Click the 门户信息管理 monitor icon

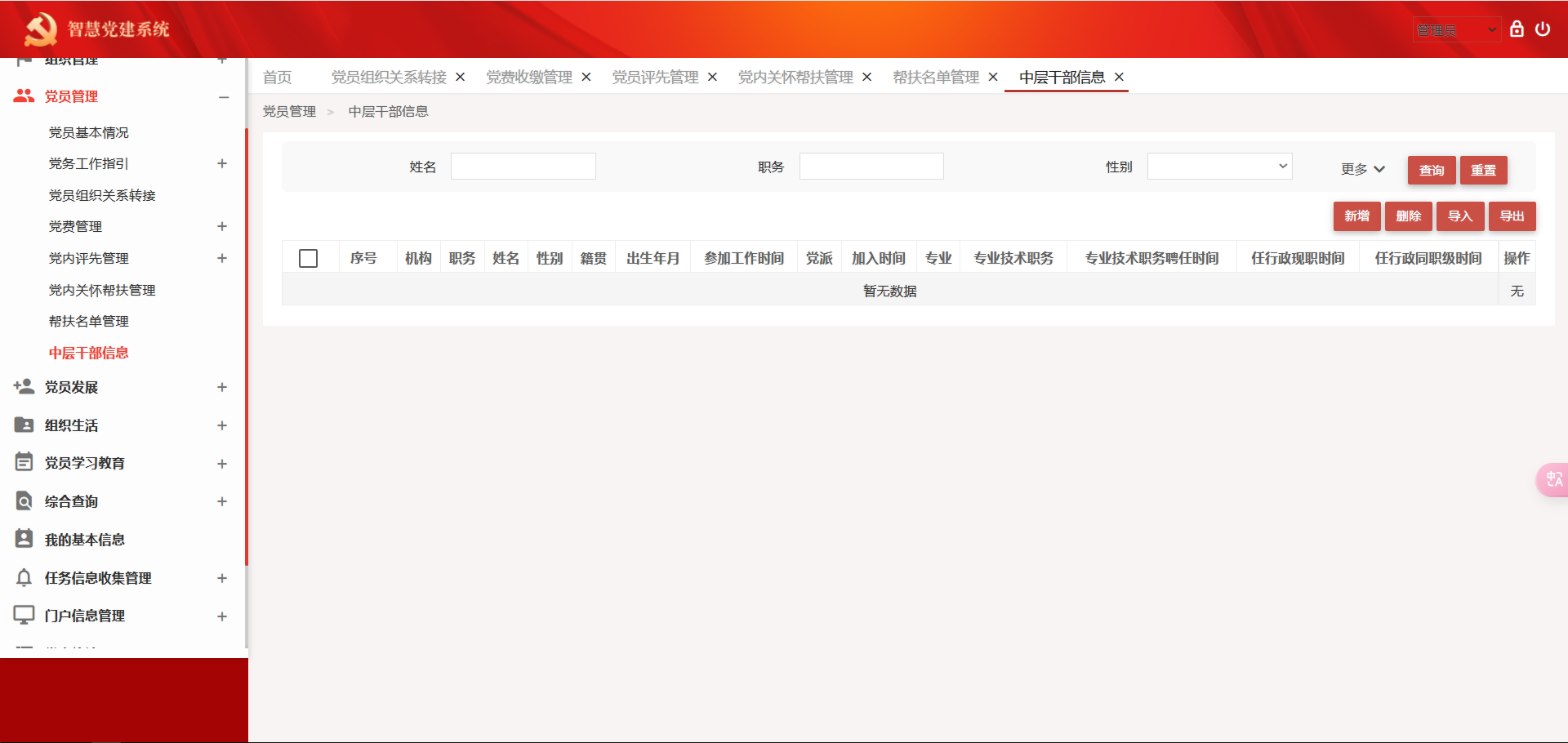coord(24,616)
